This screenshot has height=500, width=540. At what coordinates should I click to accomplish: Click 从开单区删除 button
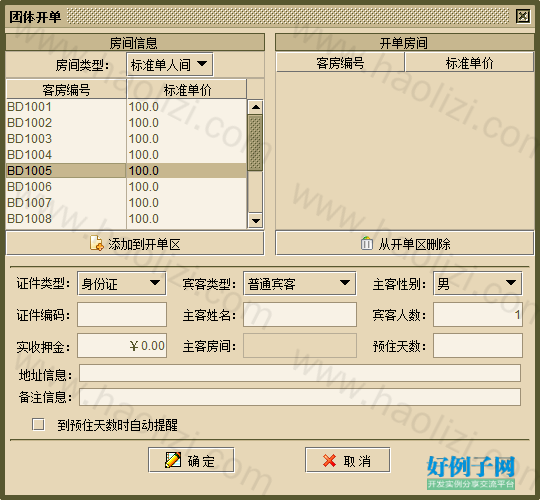point(405,243)
